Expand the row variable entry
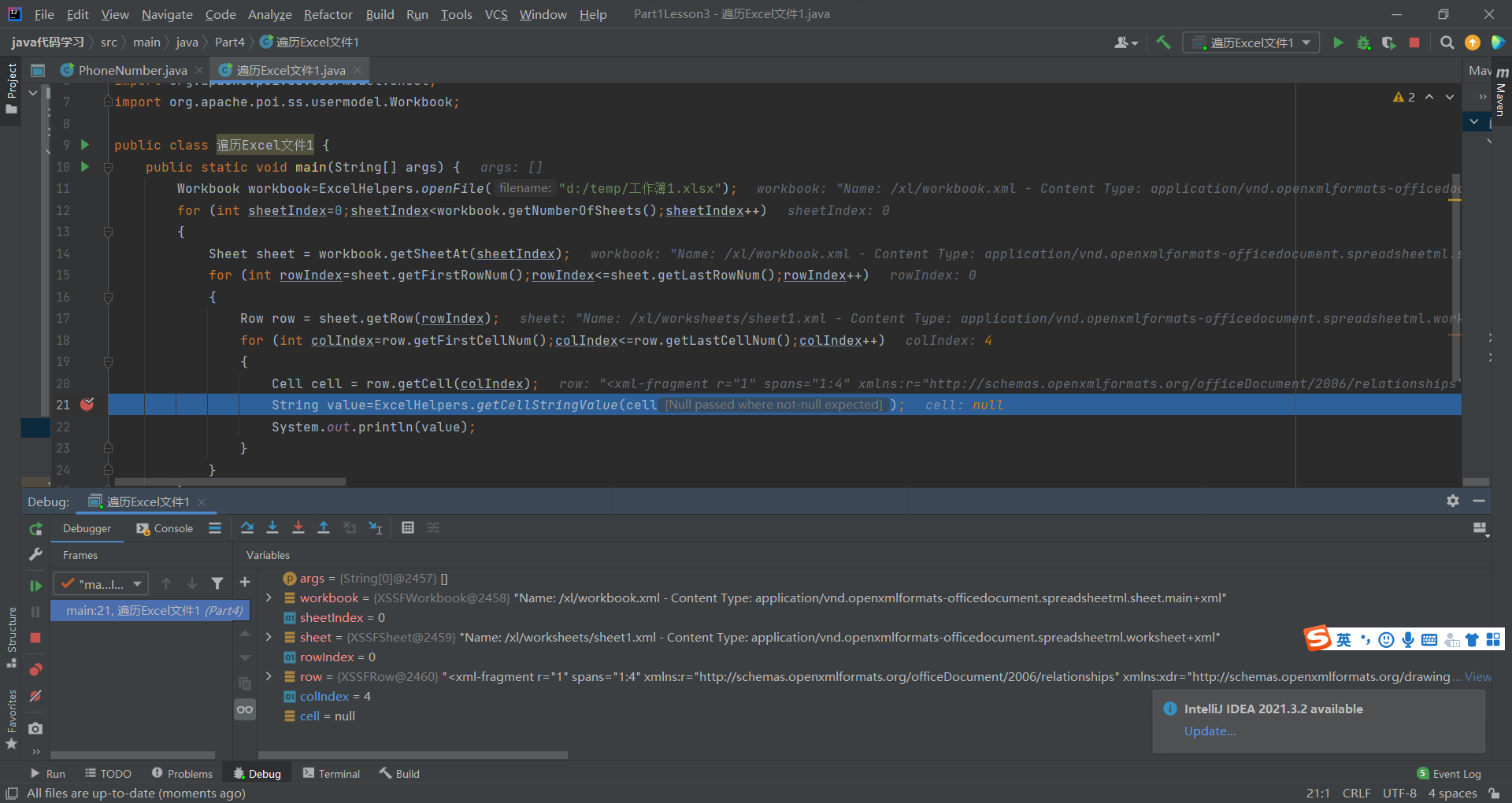Image resolution: width=1512 pixels, height=803 pixels. point(269,676)
